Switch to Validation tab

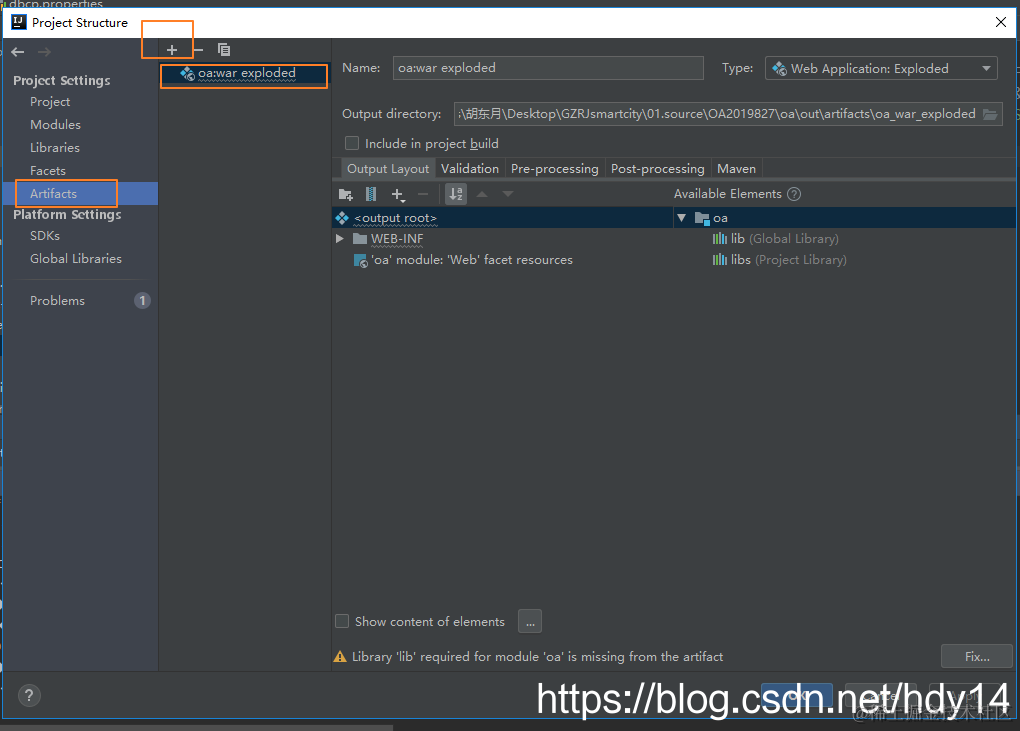point(470,168)
